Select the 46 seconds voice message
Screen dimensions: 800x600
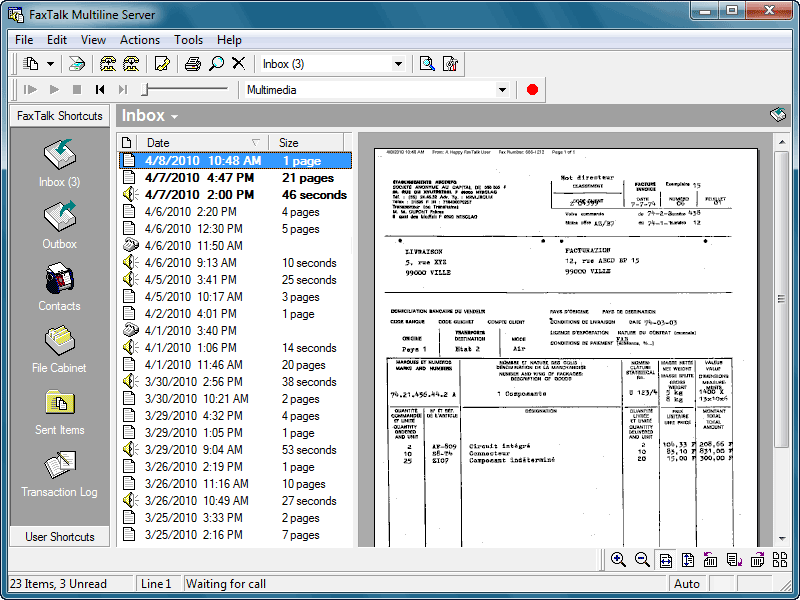click(x=235, y=194)
